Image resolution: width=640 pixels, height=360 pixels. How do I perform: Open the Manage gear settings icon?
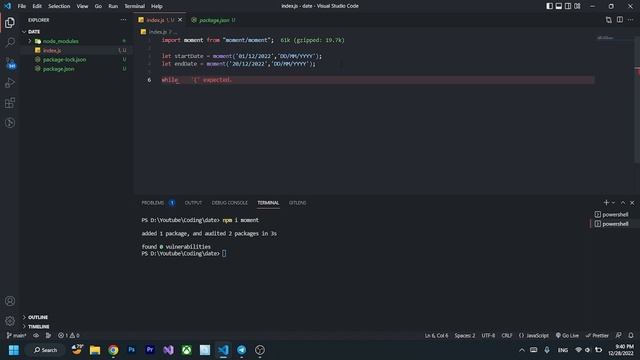click(x=10, y=321)
